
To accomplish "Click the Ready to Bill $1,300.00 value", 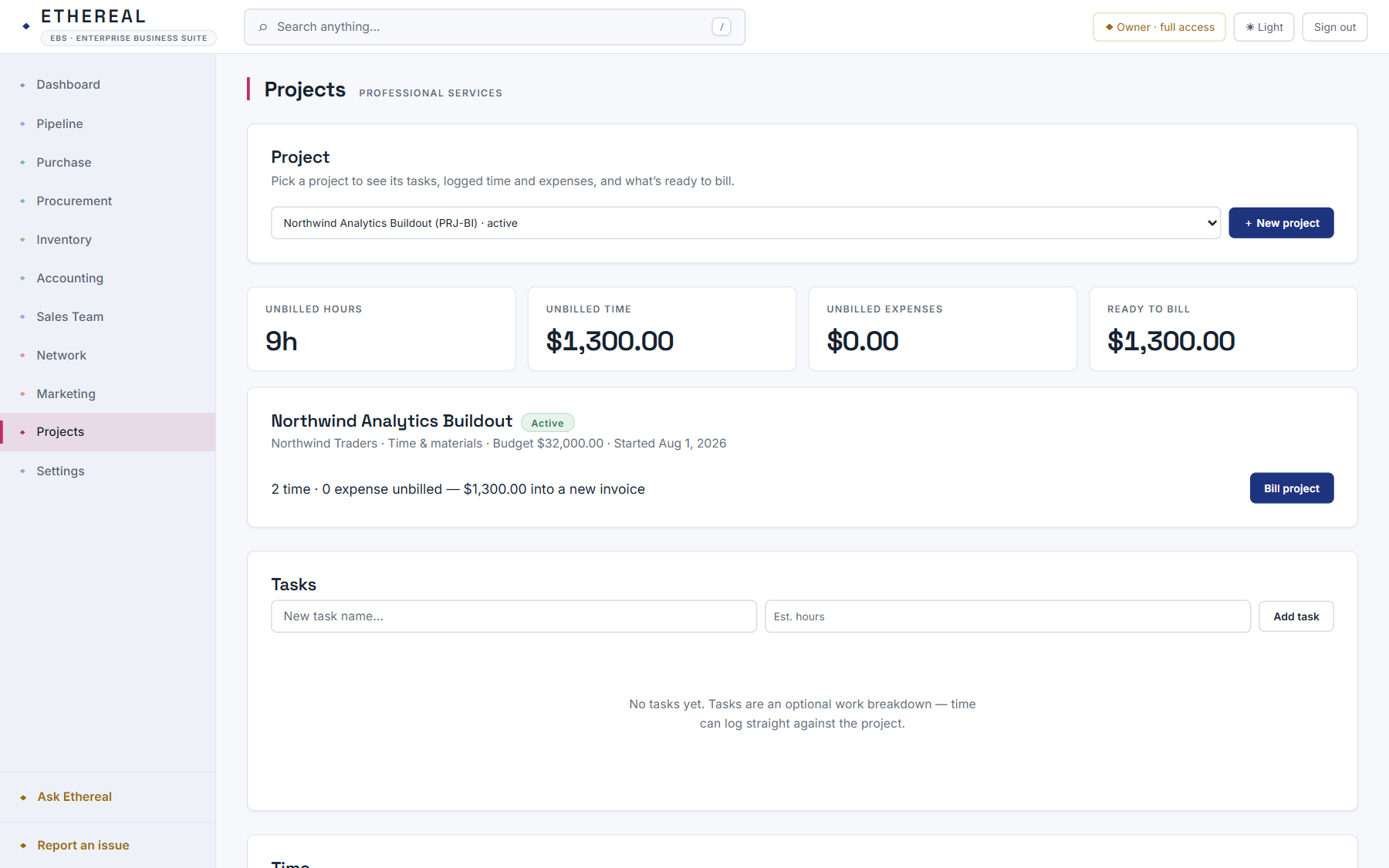I will (1171, 341).
